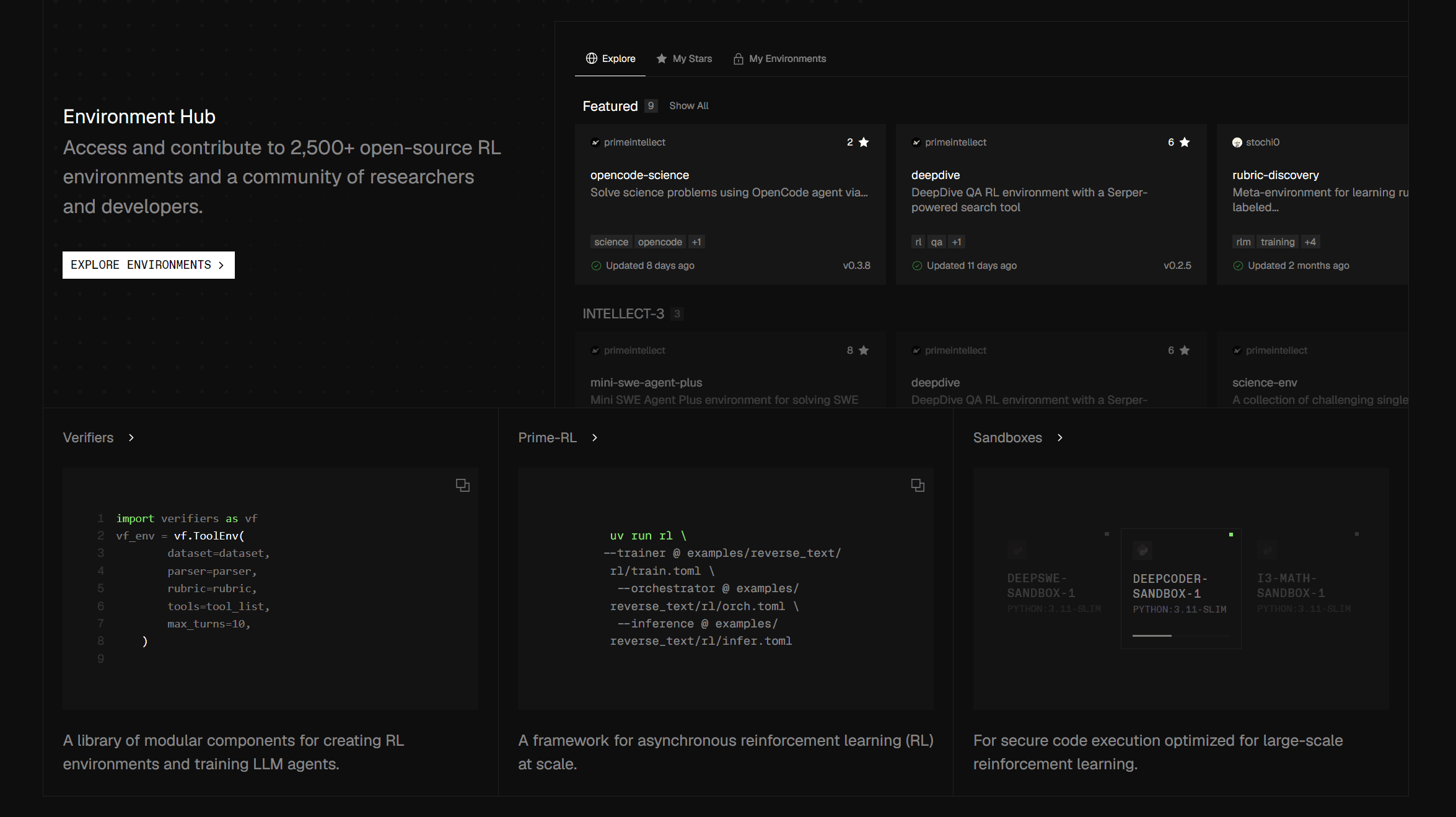Open the mini-swe-agent-plus environment title

(x=646, y=383)
